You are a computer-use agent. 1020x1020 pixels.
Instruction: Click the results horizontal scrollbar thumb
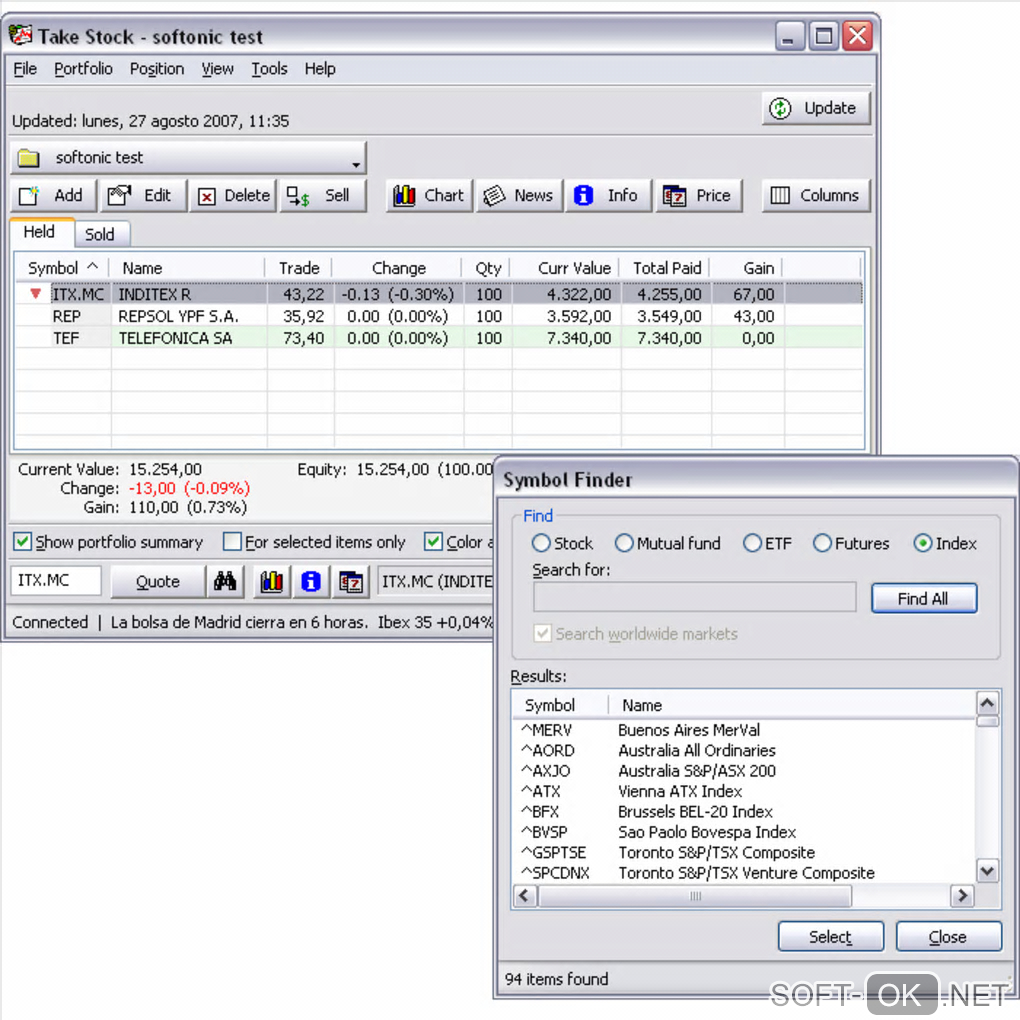(695, 896)
